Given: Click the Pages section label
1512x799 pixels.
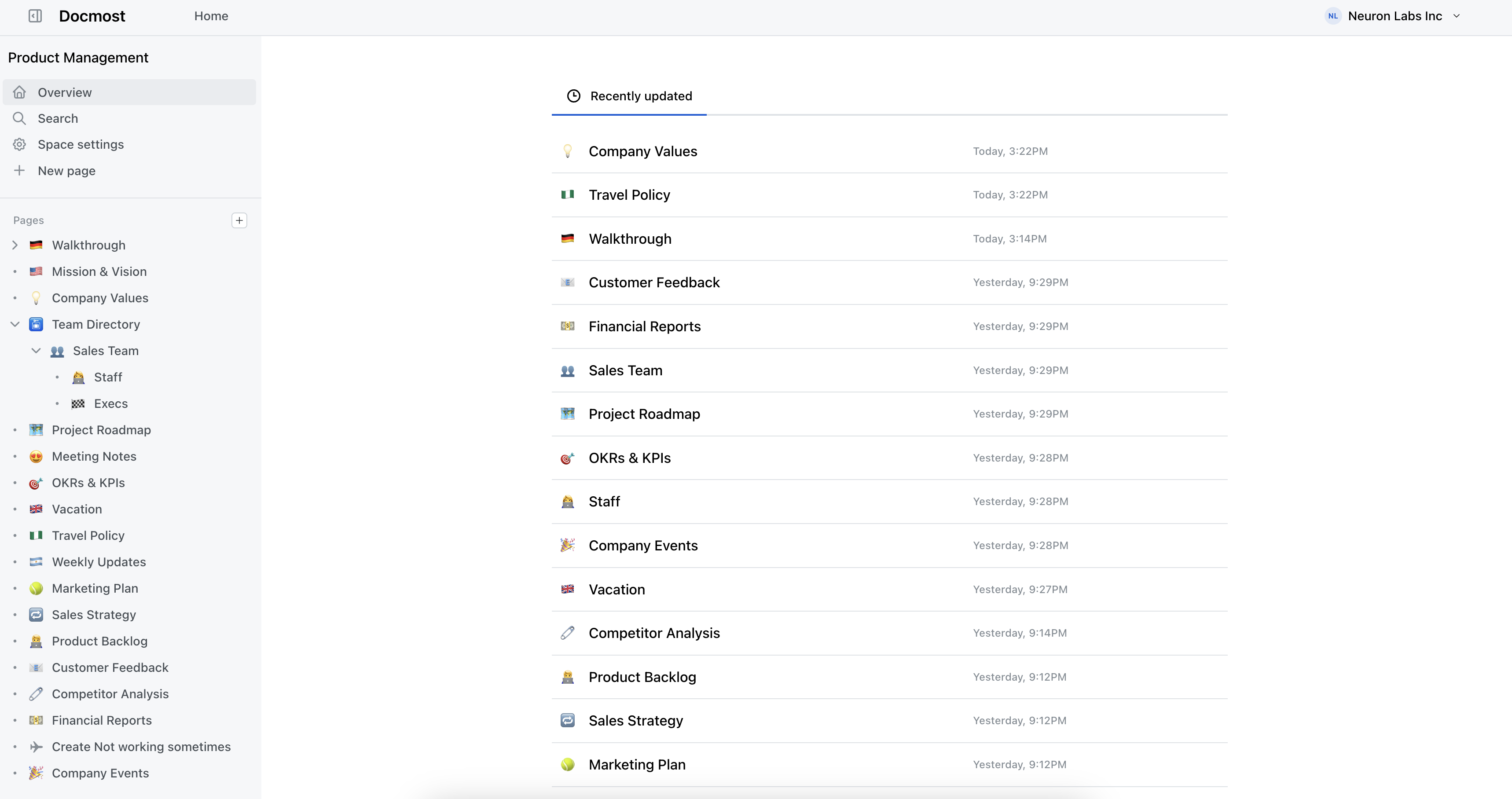Looking at the screenshot, I should [29, 220].
